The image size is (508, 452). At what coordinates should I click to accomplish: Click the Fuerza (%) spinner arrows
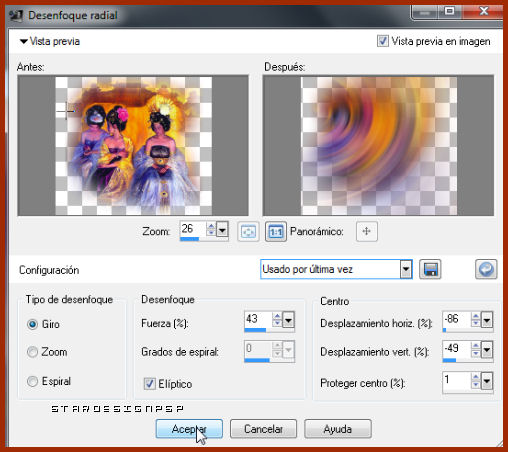(277, 320)
